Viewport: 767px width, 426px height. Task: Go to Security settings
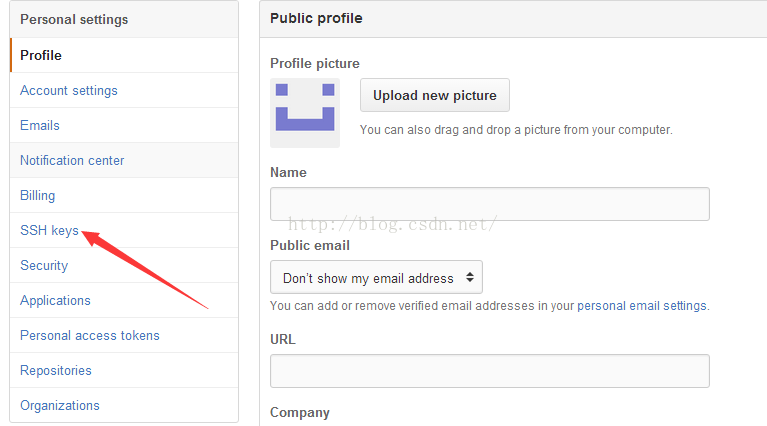coord(124,266)
